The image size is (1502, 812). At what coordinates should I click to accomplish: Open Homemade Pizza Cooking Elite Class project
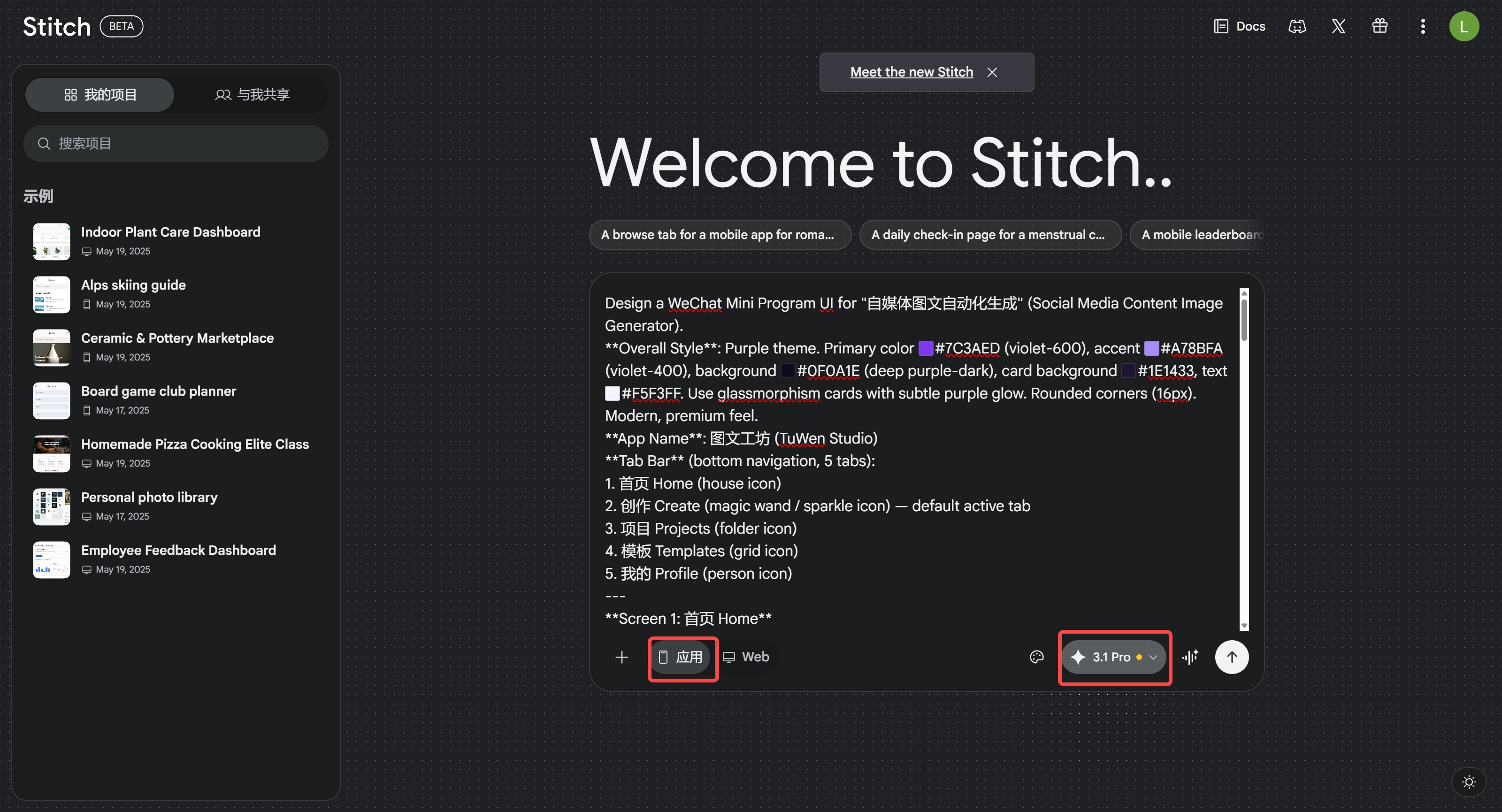pyautogui.click(x=175, y=453)
